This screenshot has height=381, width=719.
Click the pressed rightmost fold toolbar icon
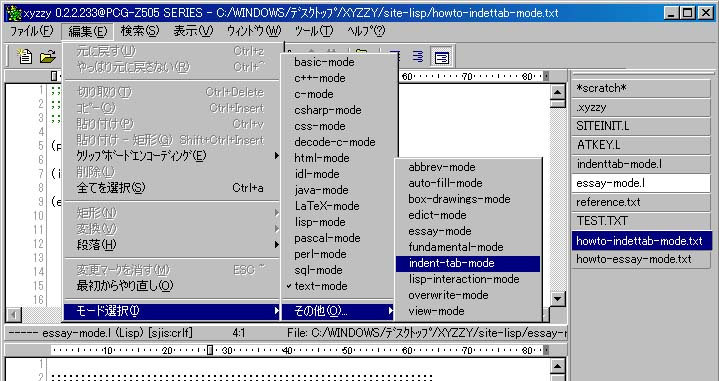[442, 57]
